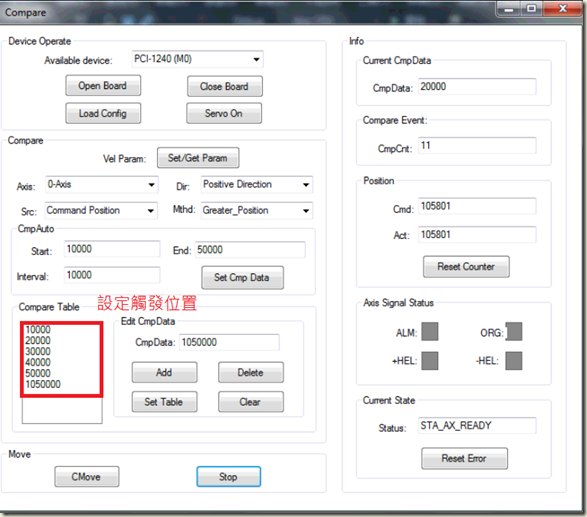Select 50000 in the Compare Table
This screenshot has width=587, height=517.
38,373
